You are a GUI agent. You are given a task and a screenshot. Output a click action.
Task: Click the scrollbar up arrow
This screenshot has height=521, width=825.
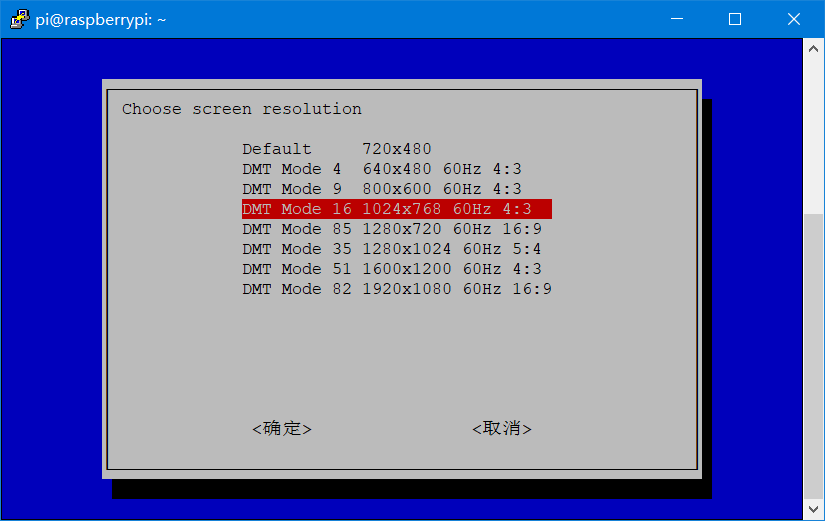pyautogui.click(x=813, y=49)
